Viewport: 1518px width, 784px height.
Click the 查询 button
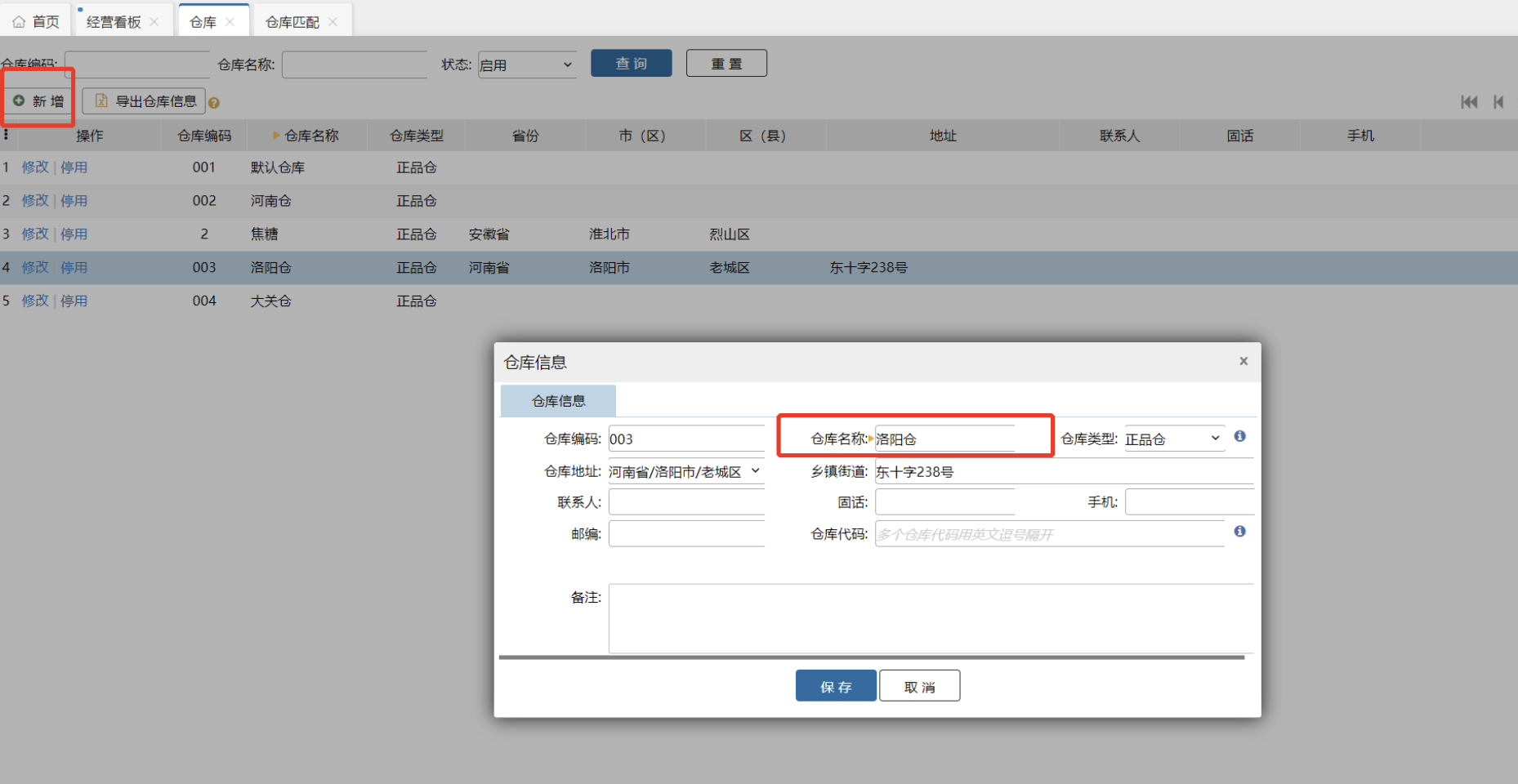pyautogui.click(x=632, y=64)
